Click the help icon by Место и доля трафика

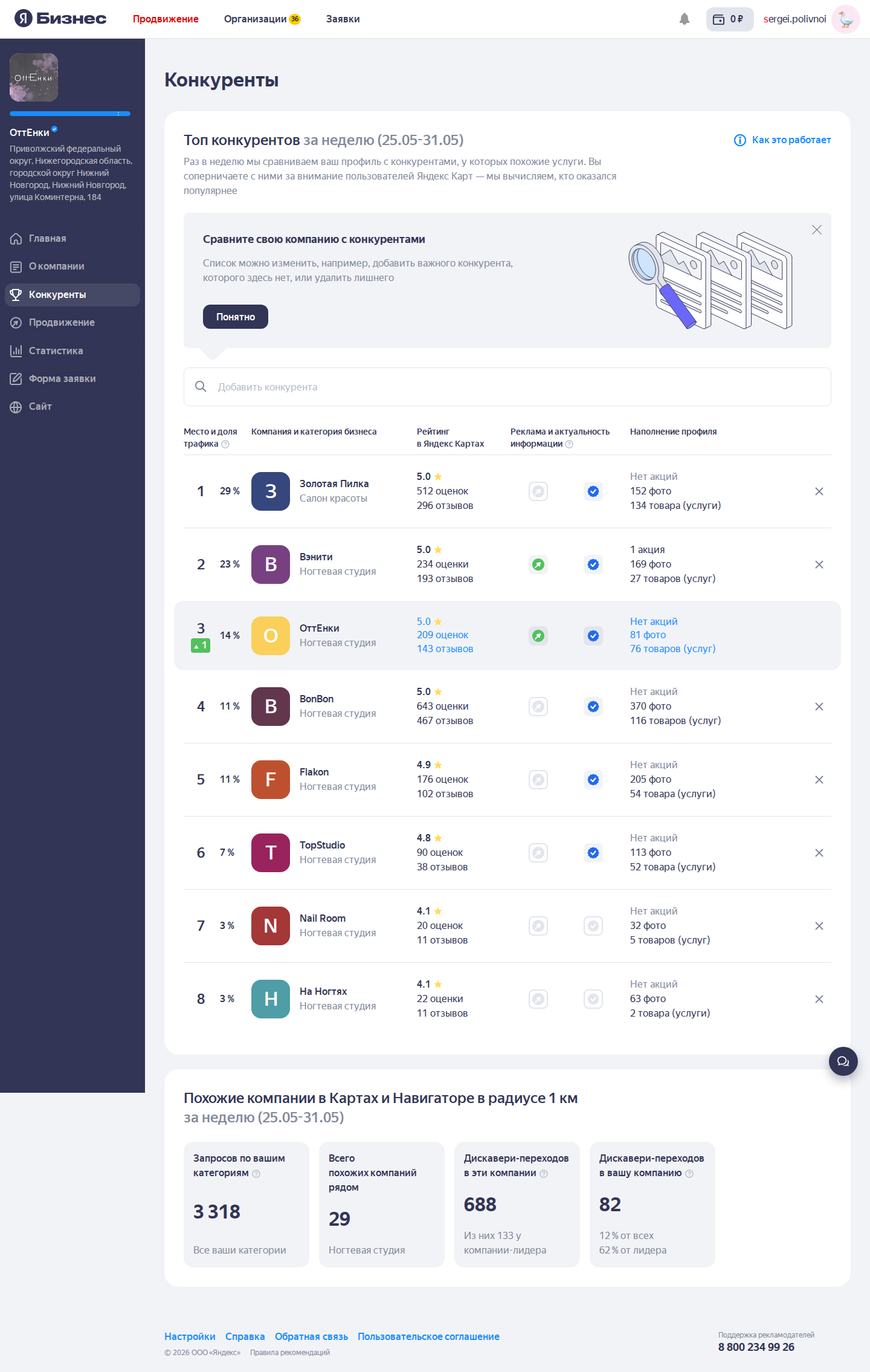[x=225, y=444]
